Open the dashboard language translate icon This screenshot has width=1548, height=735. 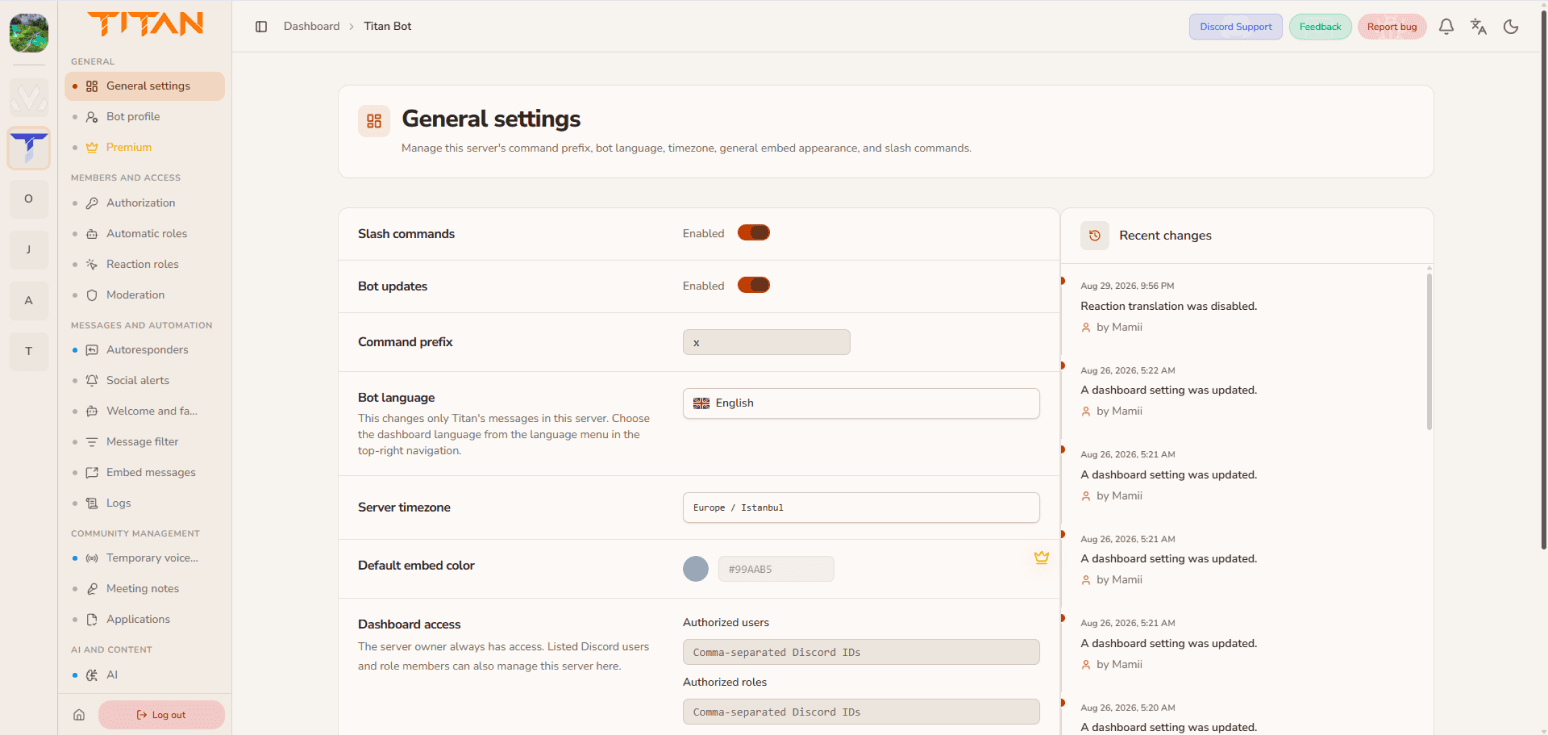point(1478,27)
